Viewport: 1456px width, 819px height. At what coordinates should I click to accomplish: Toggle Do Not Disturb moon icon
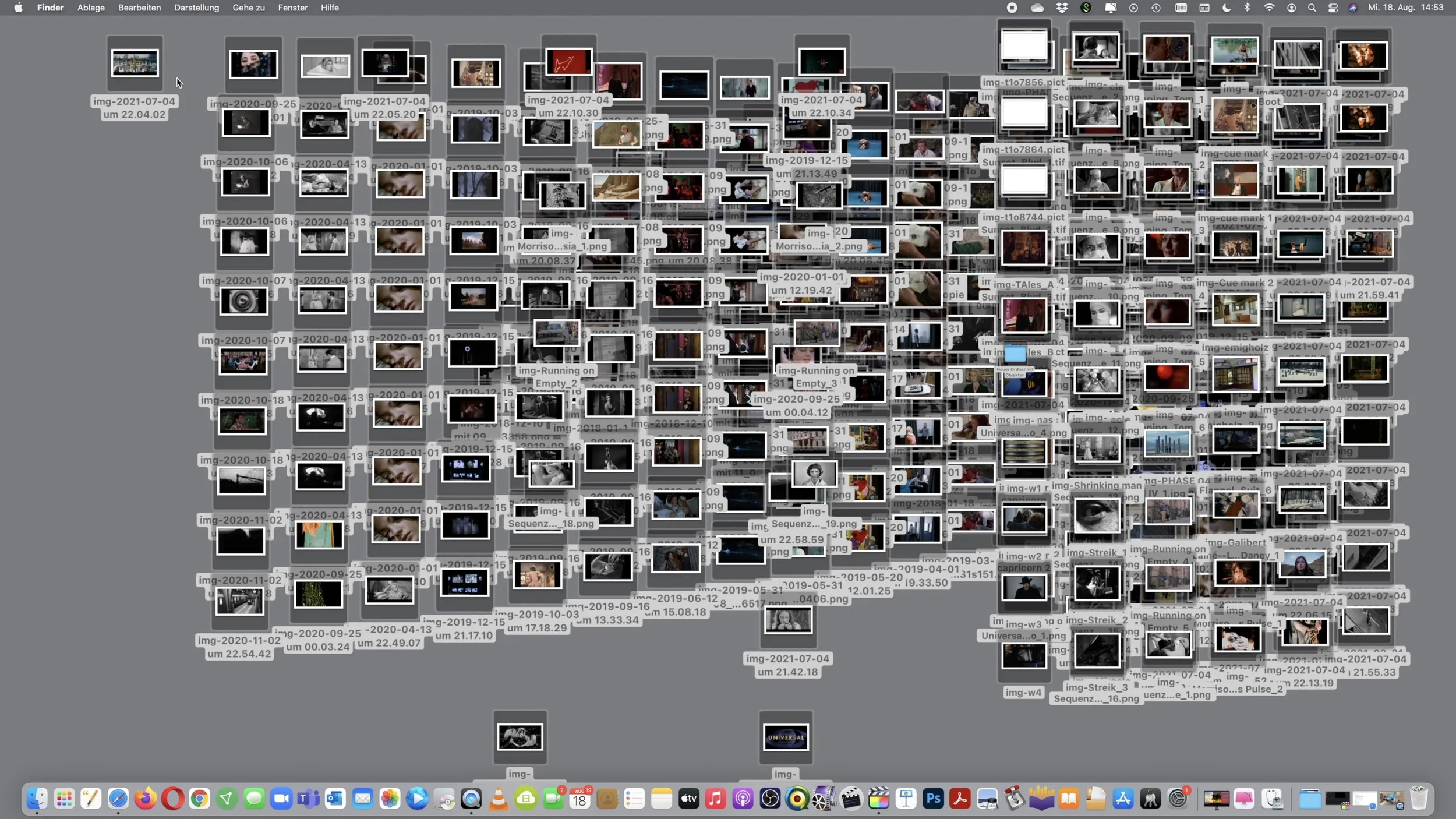click(x=1227, y=8)
